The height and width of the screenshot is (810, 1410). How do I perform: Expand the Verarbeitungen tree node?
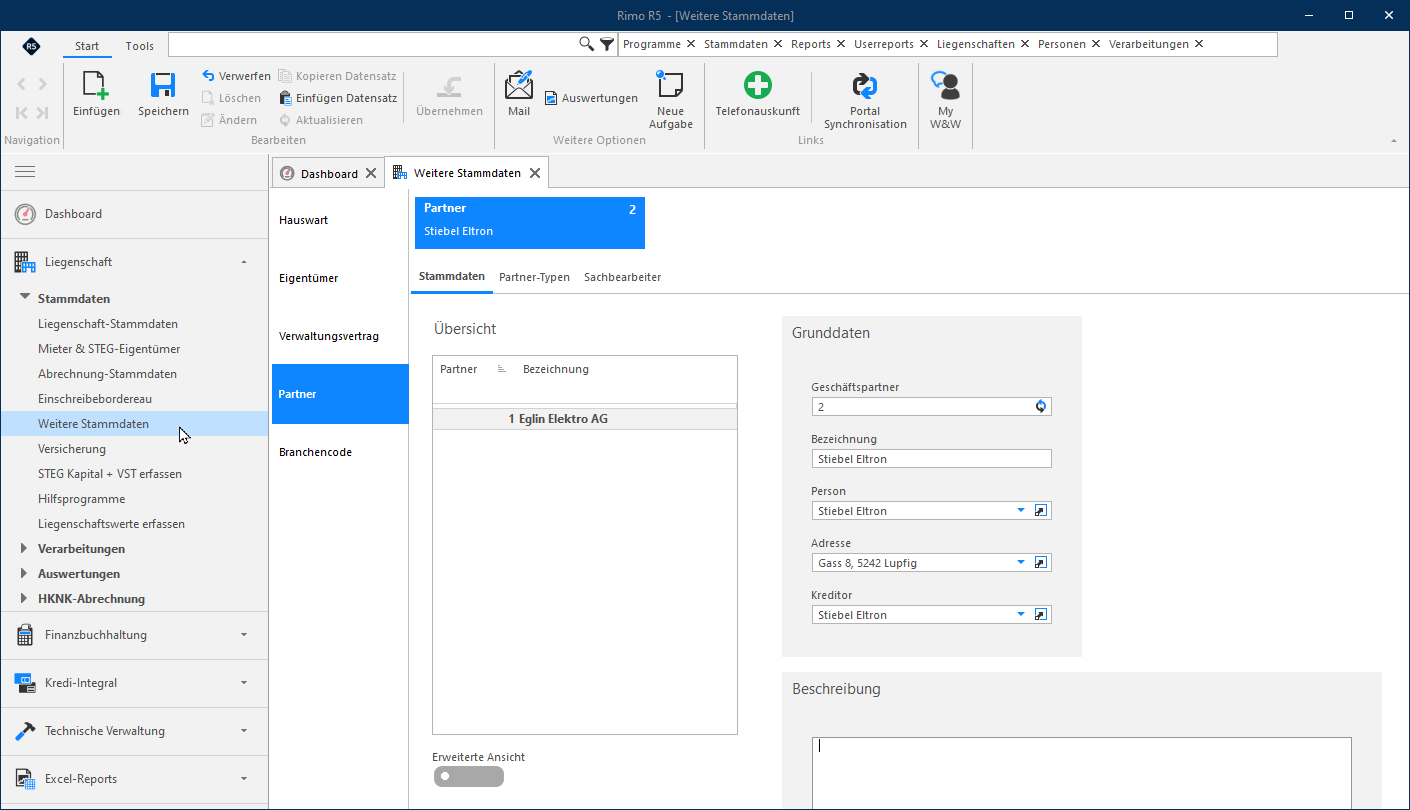click(x=25, y=548)
